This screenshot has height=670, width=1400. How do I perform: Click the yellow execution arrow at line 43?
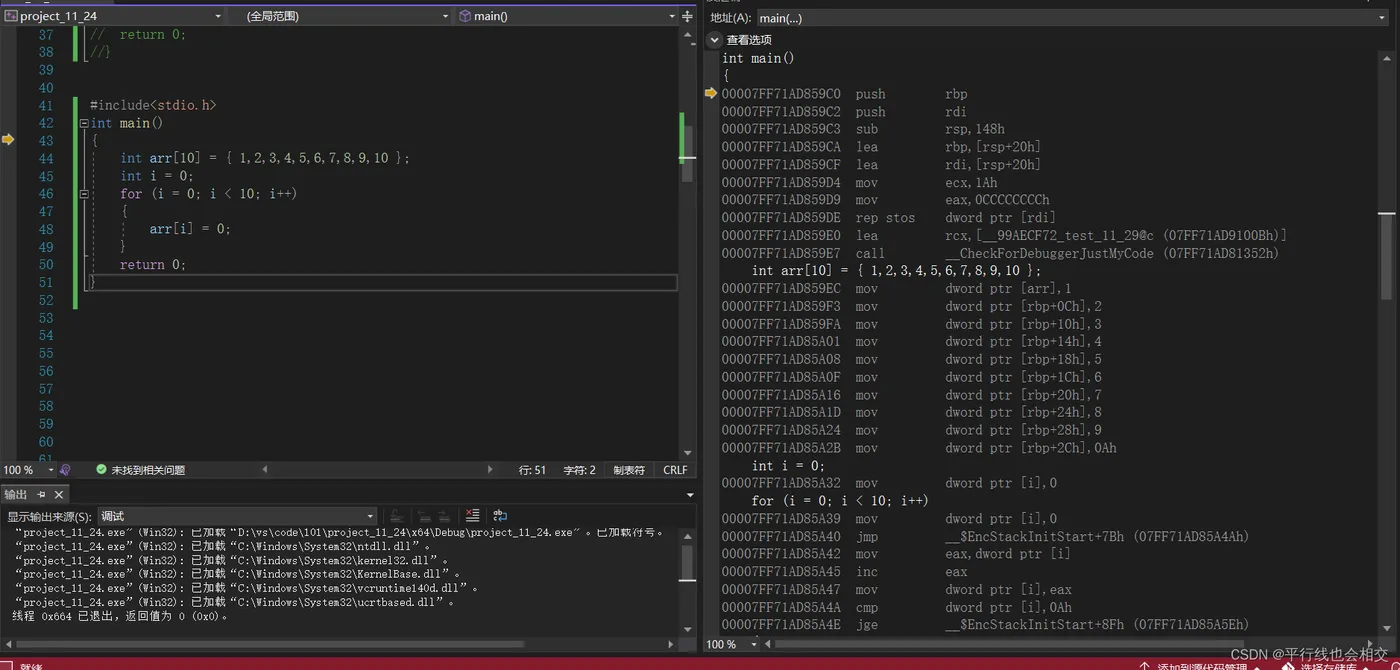[x=8, y=140]
